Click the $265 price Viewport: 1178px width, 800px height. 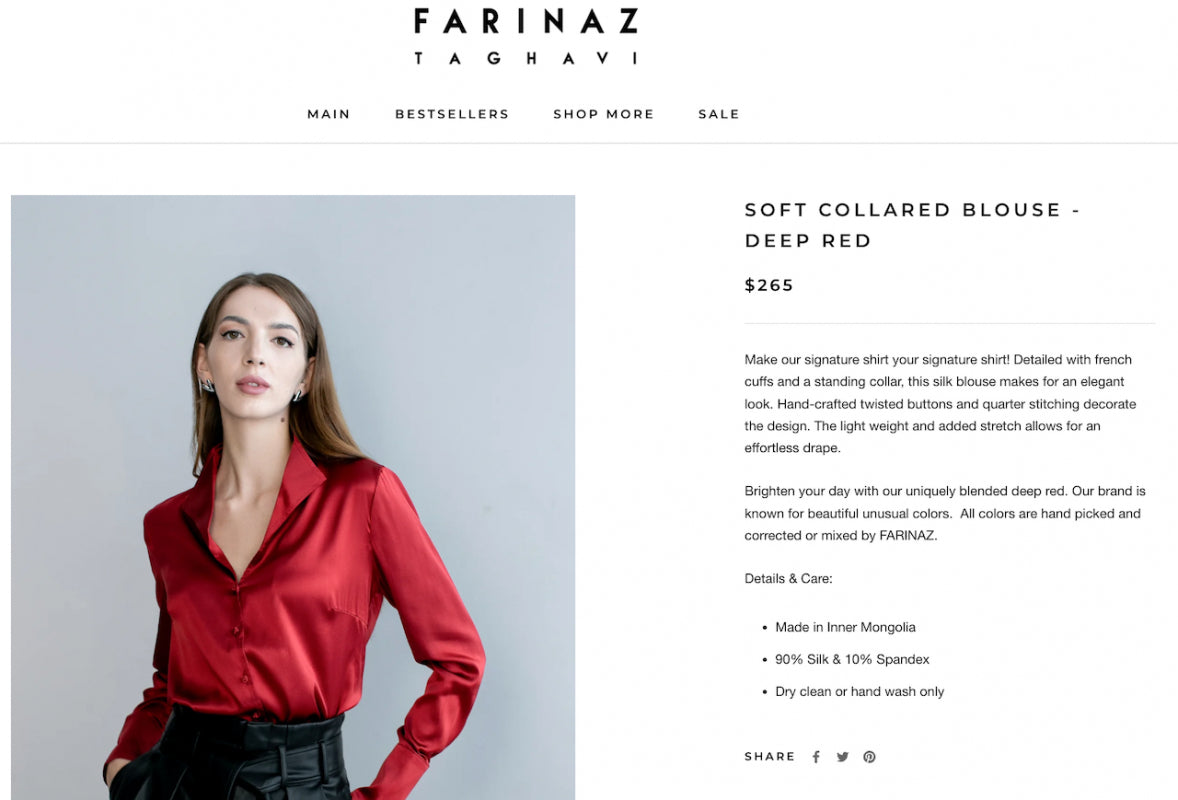point(769,286)
